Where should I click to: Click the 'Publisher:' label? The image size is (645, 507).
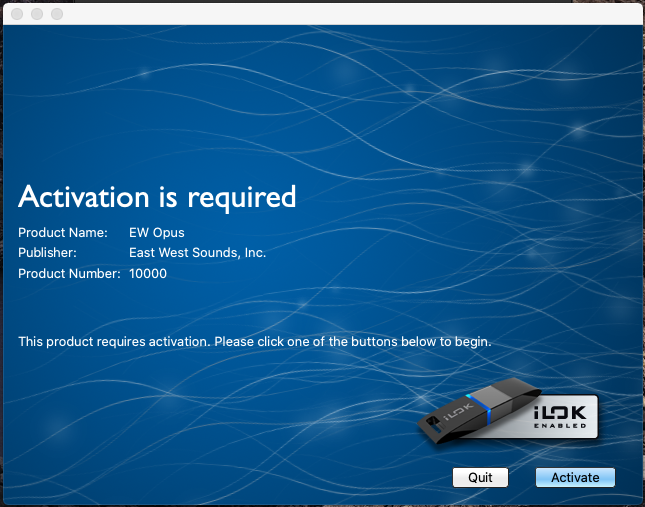pos(47,252)
